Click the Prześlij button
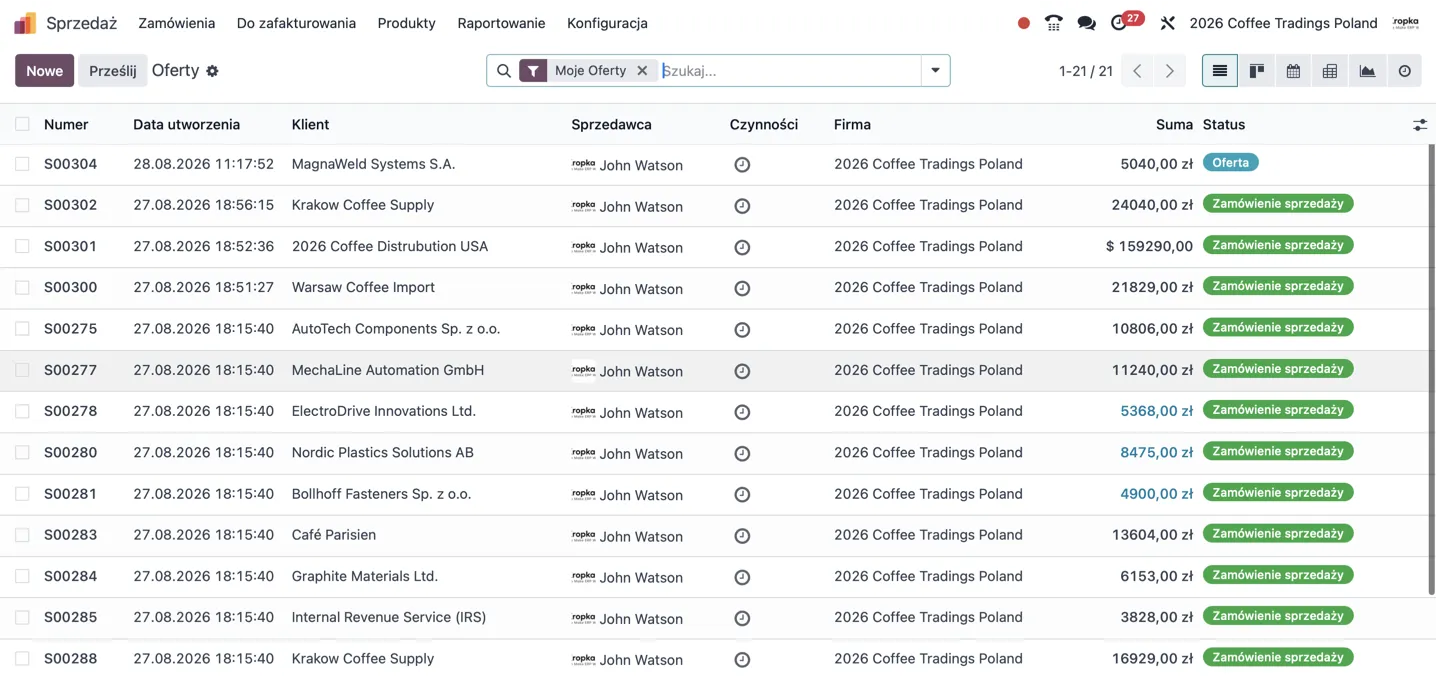1437x679 pixels. (x=112, y=71)
